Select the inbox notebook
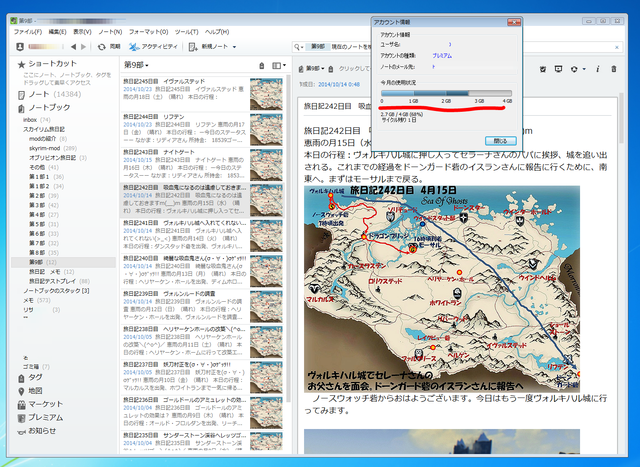This screenshot has height=467, width=640. pyautogui.click(x=36, y=120)
